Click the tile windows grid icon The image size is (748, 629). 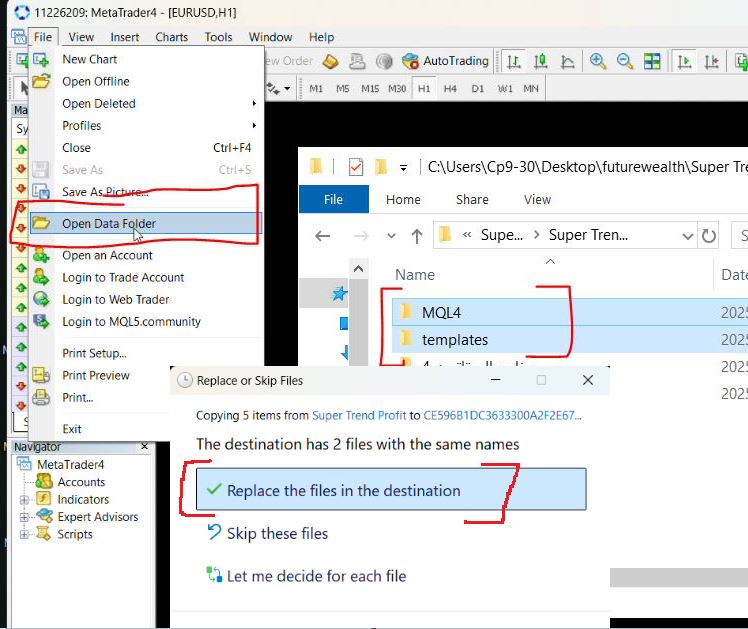(652, 61)
